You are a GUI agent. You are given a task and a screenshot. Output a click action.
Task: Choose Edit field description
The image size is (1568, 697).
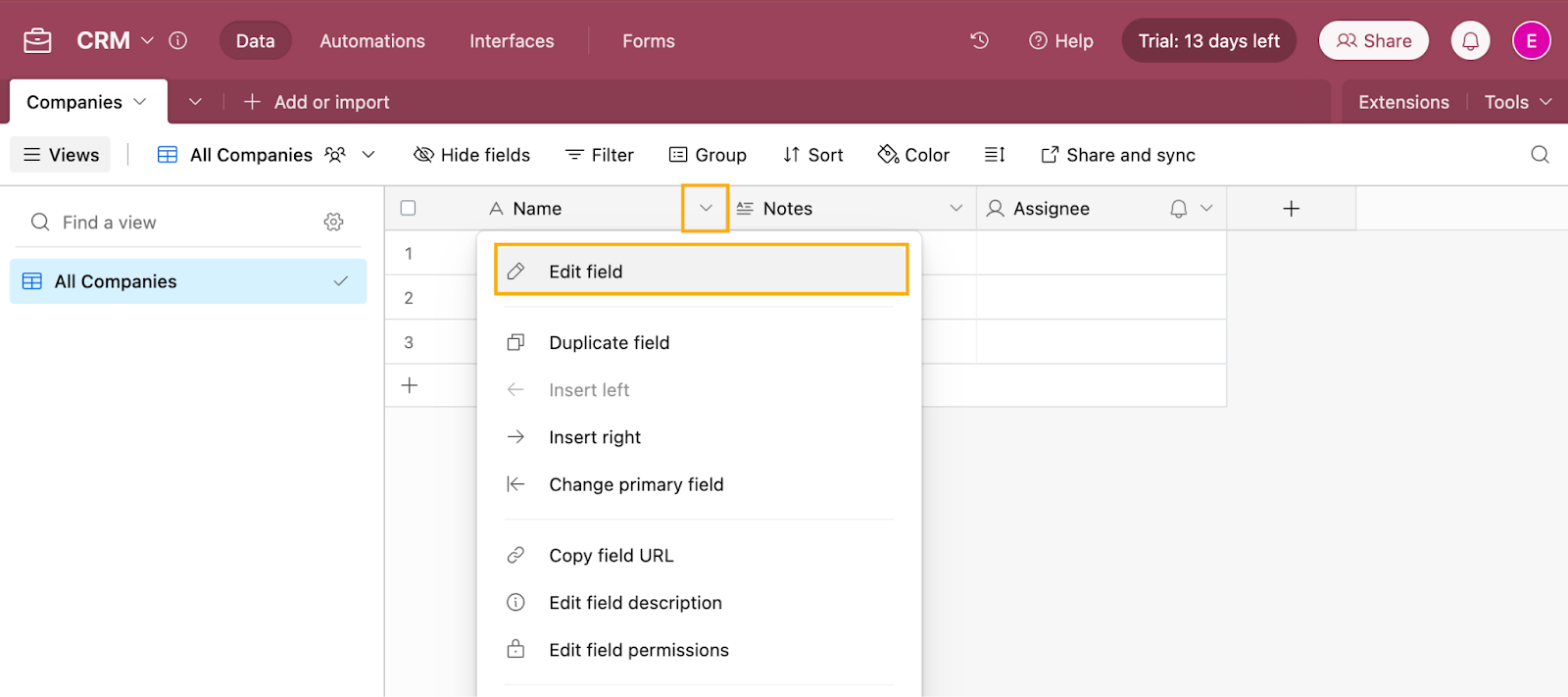[700, 602]
